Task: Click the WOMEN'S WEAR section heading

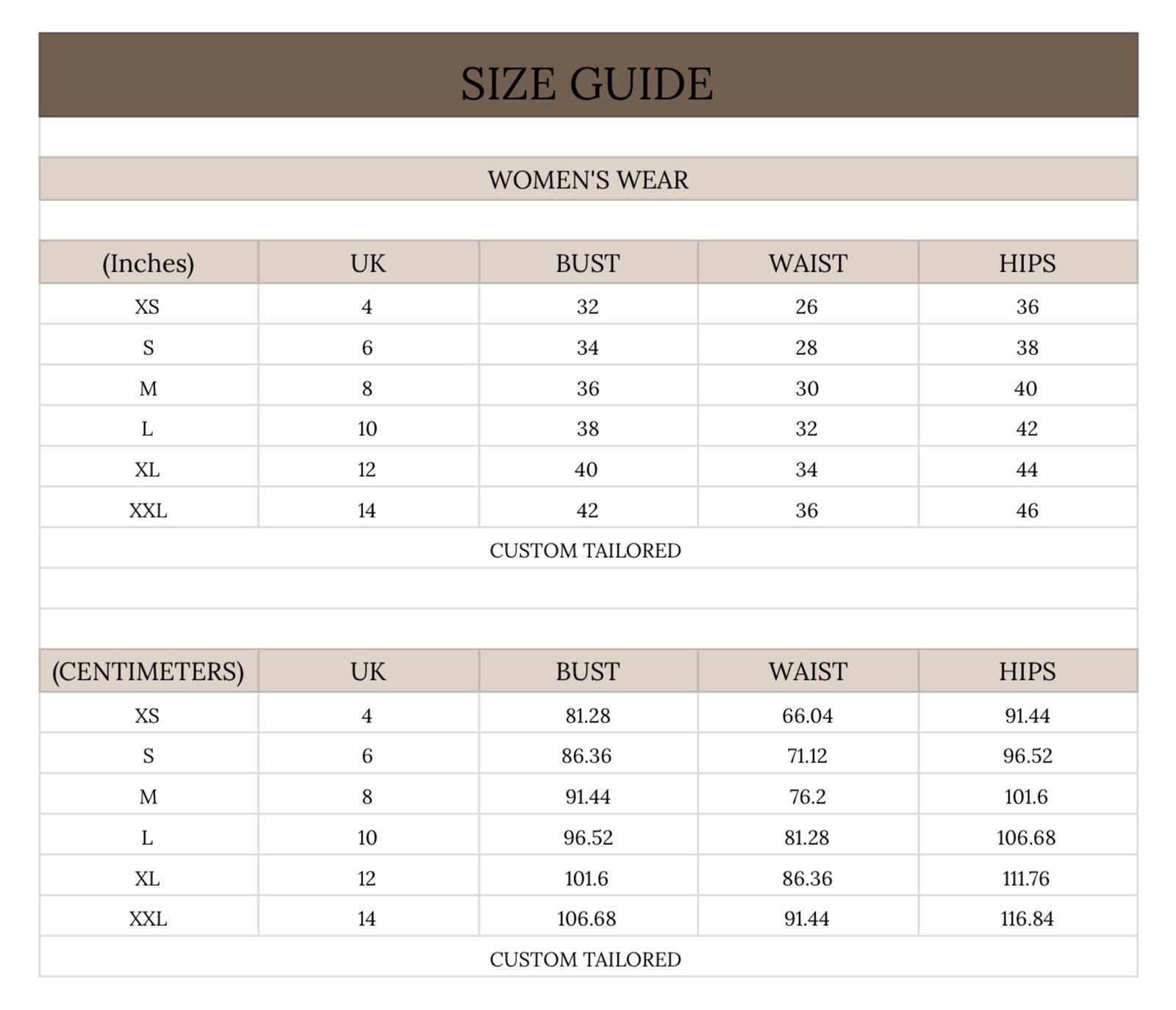Action: 588,179
